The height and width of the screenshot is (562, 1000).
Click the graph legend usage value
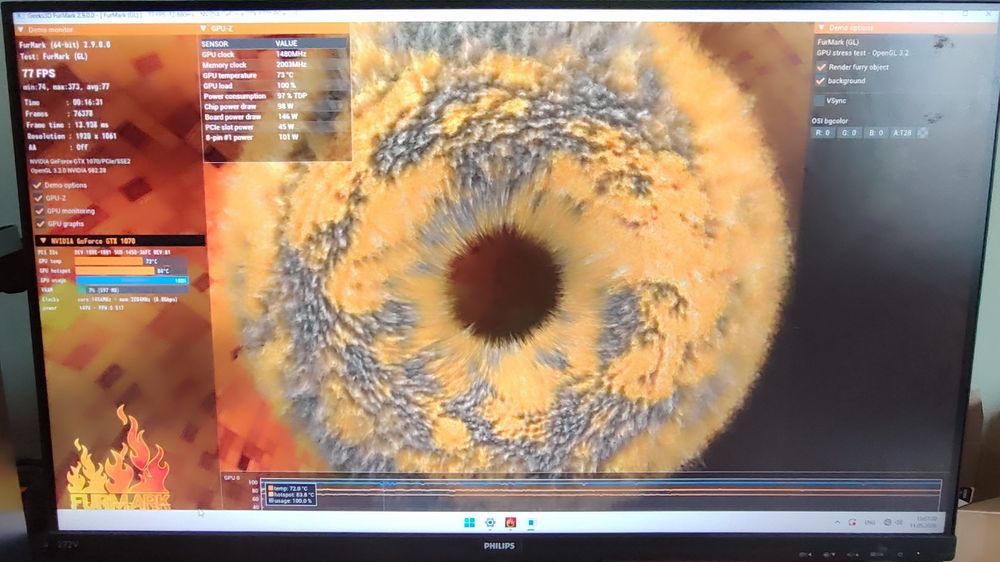click(291, 501)
